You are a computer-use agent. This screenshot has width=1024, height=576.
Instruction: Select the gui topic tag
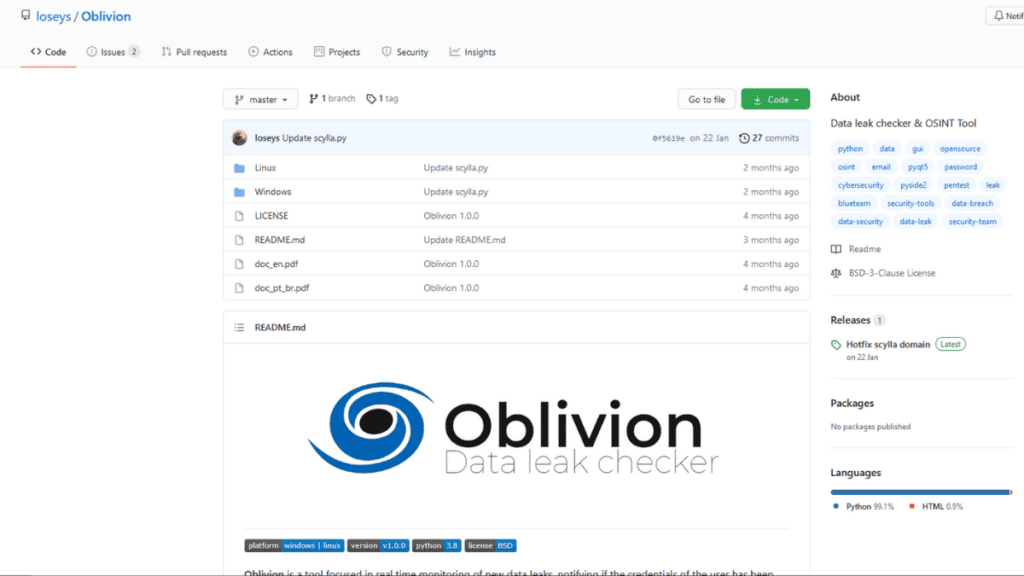click(918, 149)
